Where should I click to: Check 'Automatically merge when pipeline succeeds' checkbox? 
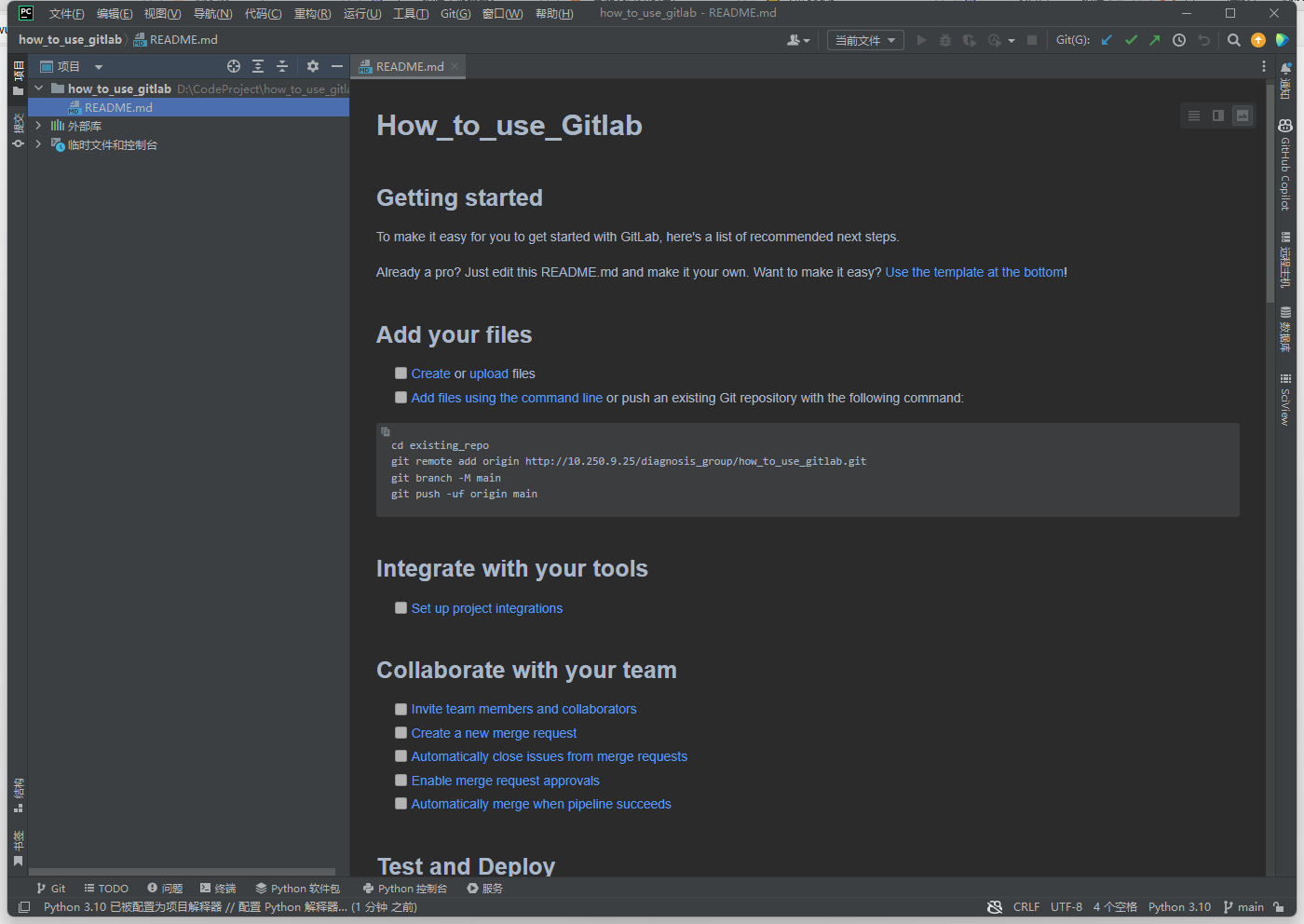point(401,804)
